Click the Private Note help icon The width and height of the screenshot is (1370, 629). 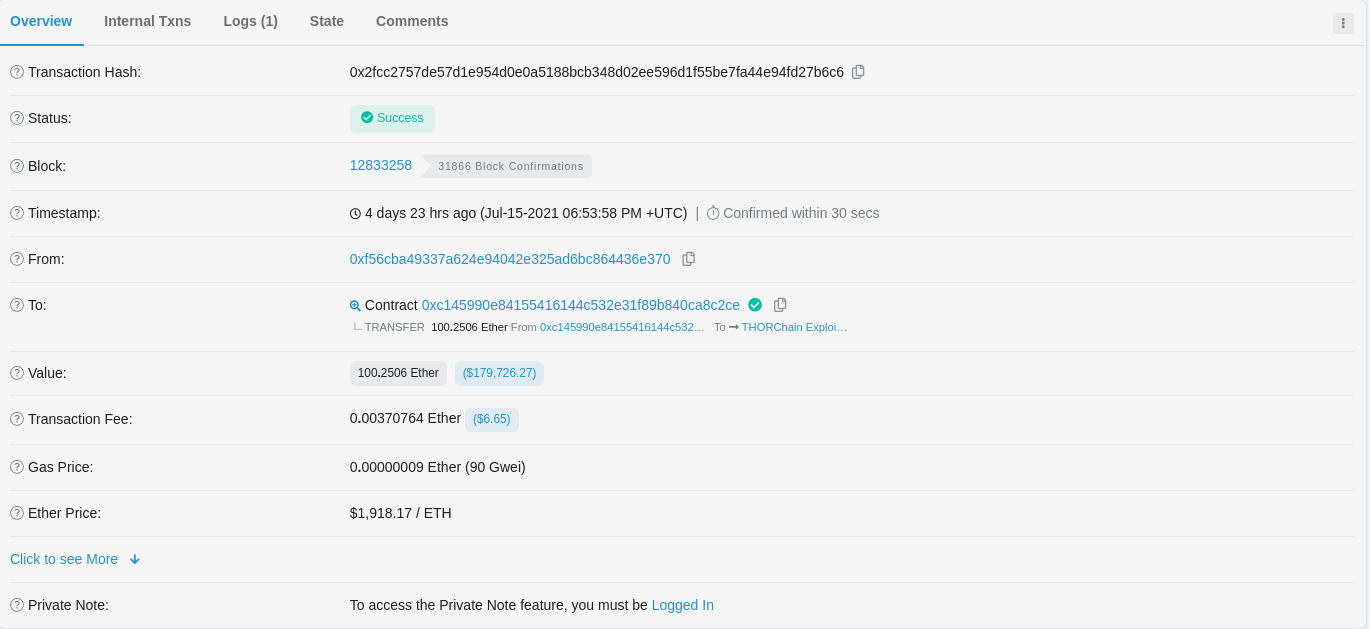[17, 605]
